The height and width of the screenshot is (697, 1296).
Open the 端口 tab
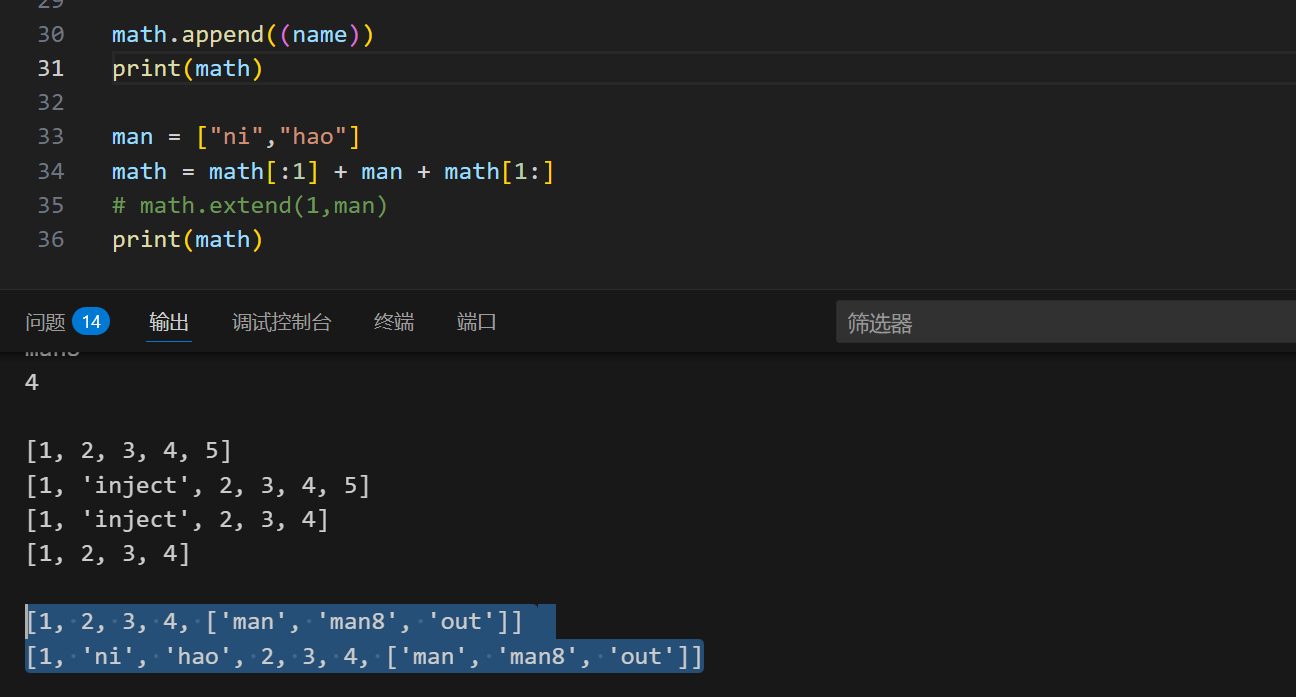[x=476, y=322]
